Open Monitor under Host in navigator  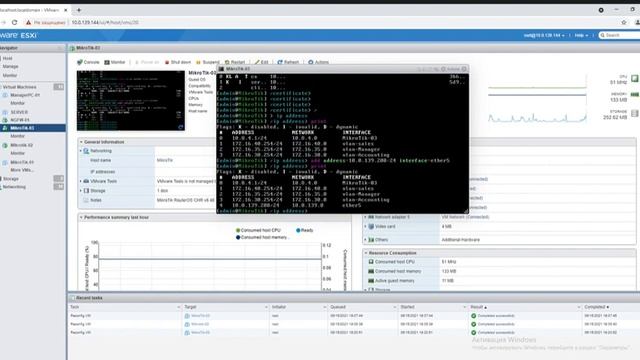(x=10, y=76)
